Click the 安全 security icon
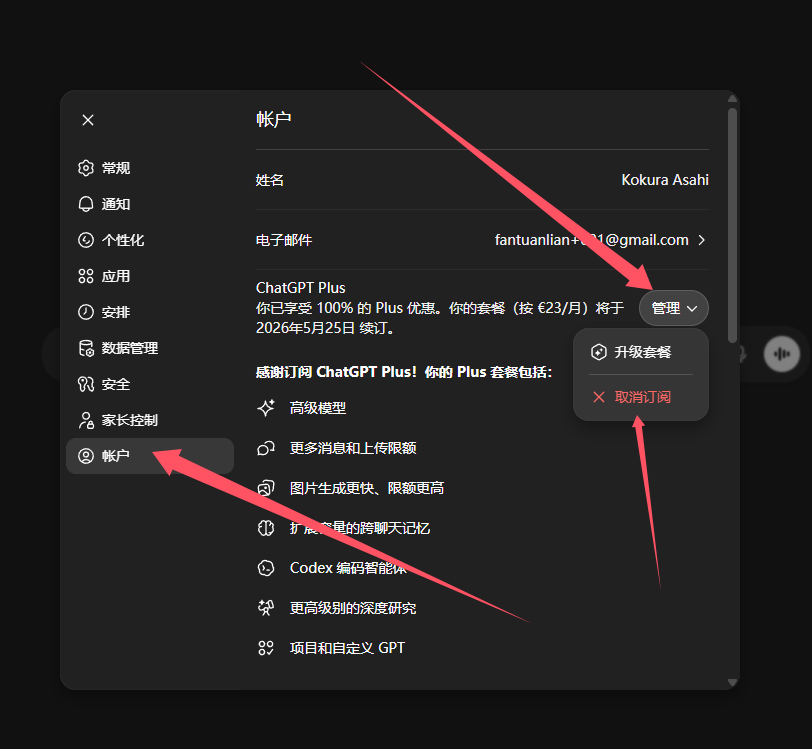812x749 pixels. pos(86,384)
